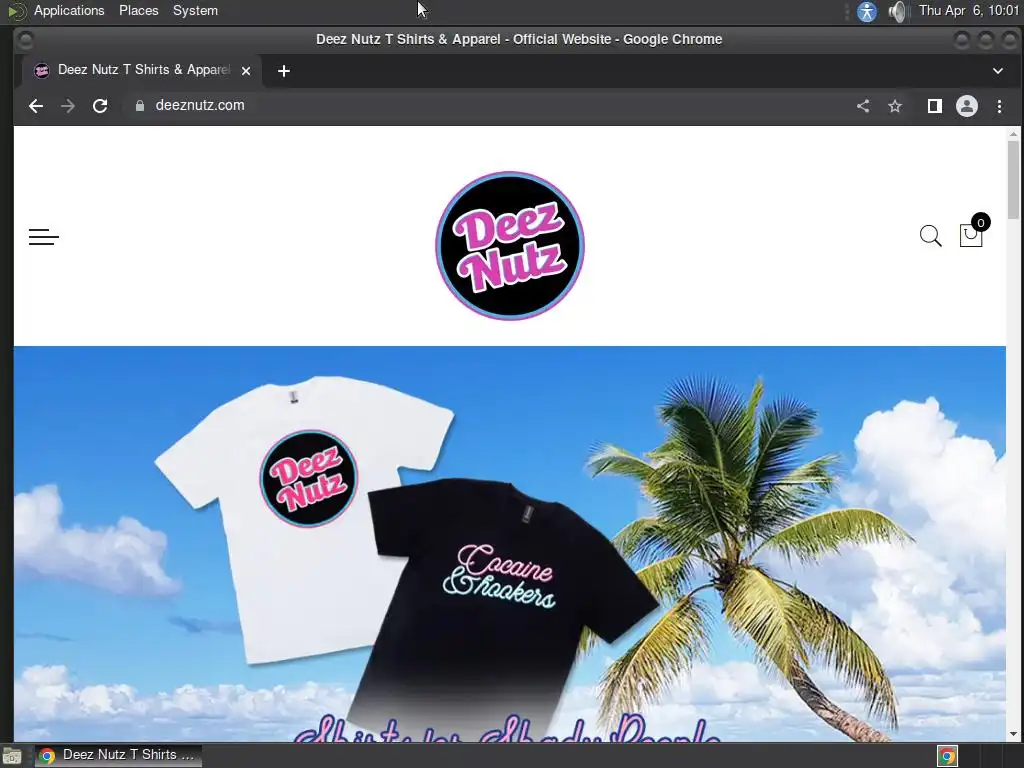The image size is (1024, 768).
Task: Click the address bar URL deeznutz.com
Action: (200, 105)
